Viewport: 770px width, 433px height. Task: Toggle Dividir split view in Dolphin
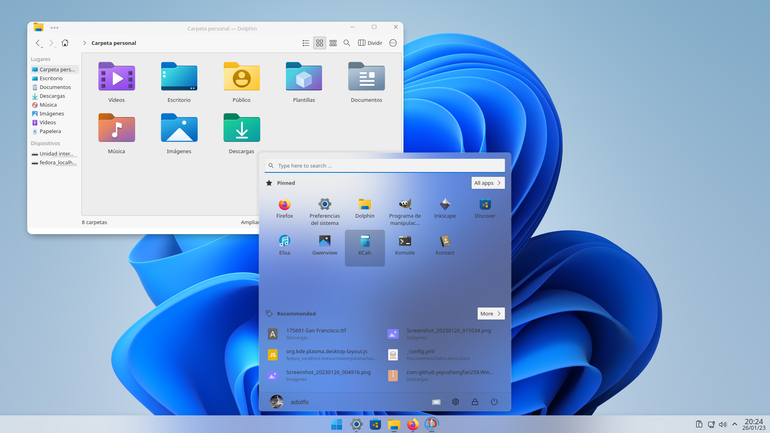(370, 43)
